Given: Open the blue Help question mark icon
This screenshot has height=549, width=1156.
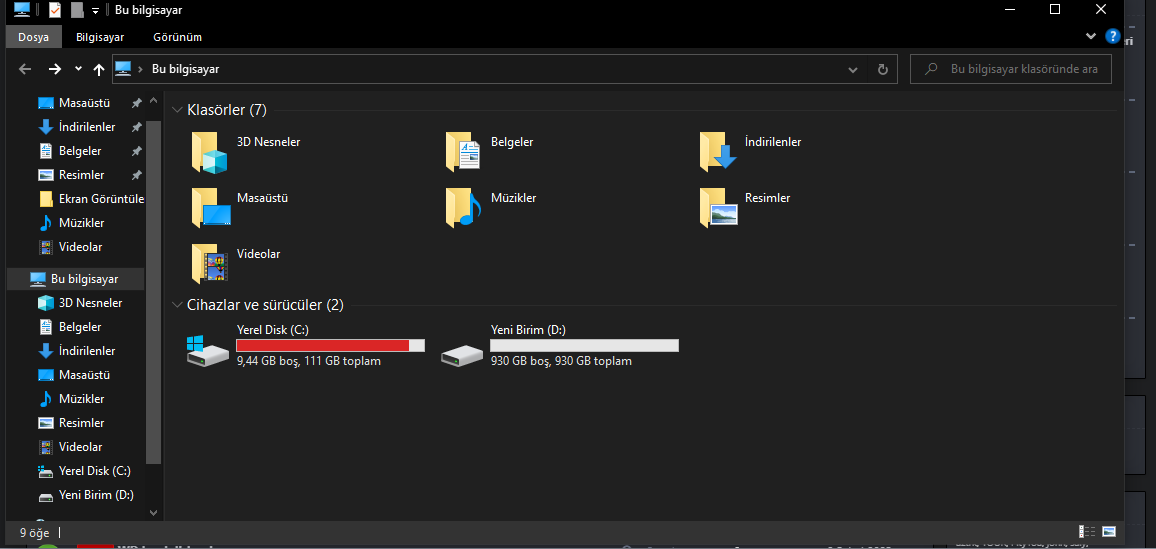Looking at the screenshot, I should point(1113,36).
